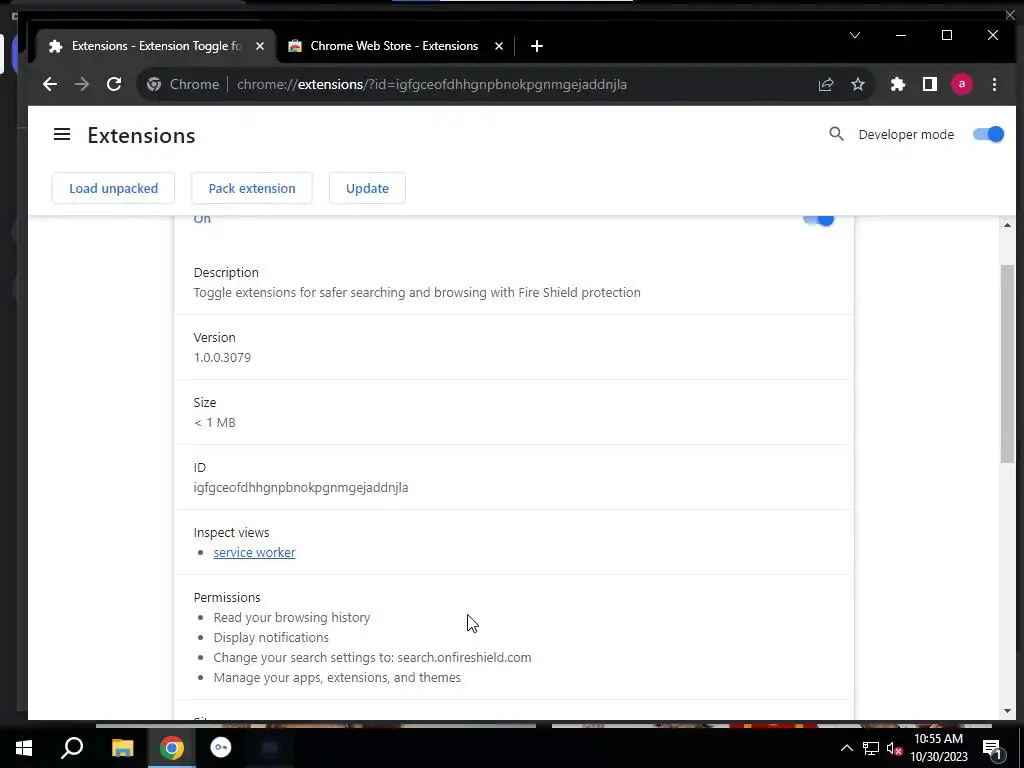Click the extension ID text igfgceofdhhgnpbnokpgnmgejaddnjla
1024x768 pixels.
tap(300, 487)
